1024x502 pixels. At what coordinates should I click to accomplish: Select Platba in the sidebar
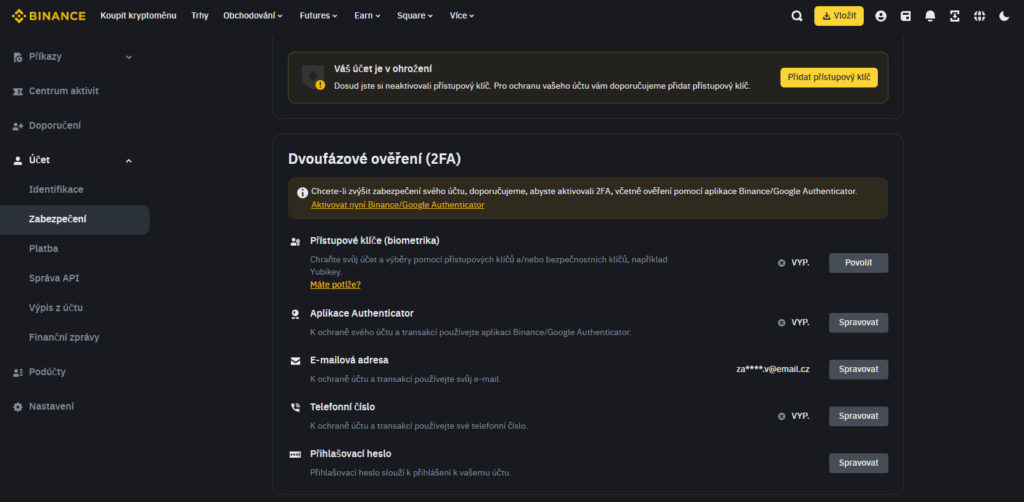coord(44,249)
